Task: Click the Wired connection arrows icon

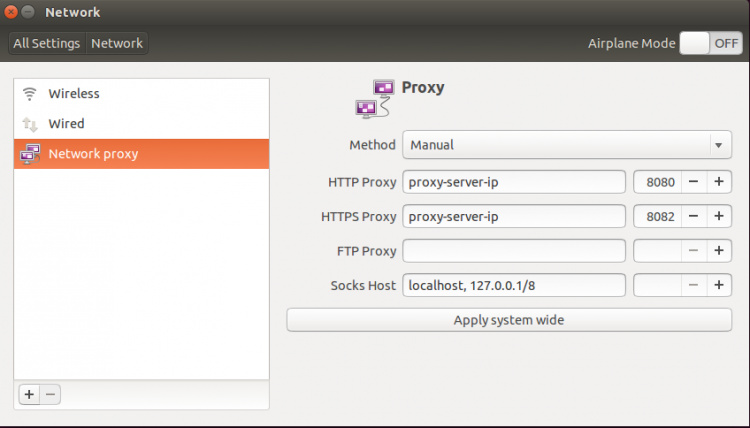Action: pos(30,124)
